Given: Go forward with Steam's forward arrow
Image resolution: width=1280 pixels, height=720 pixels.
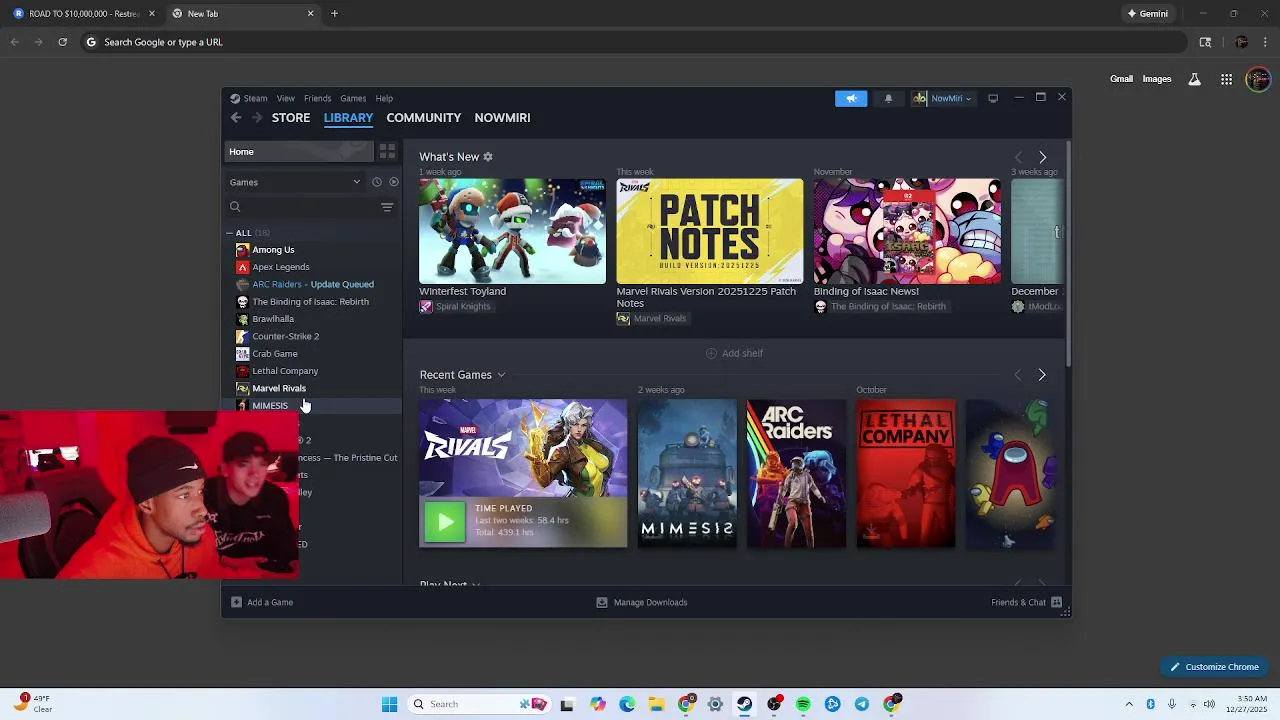Looking at the screenshot, I should [257, 117].
